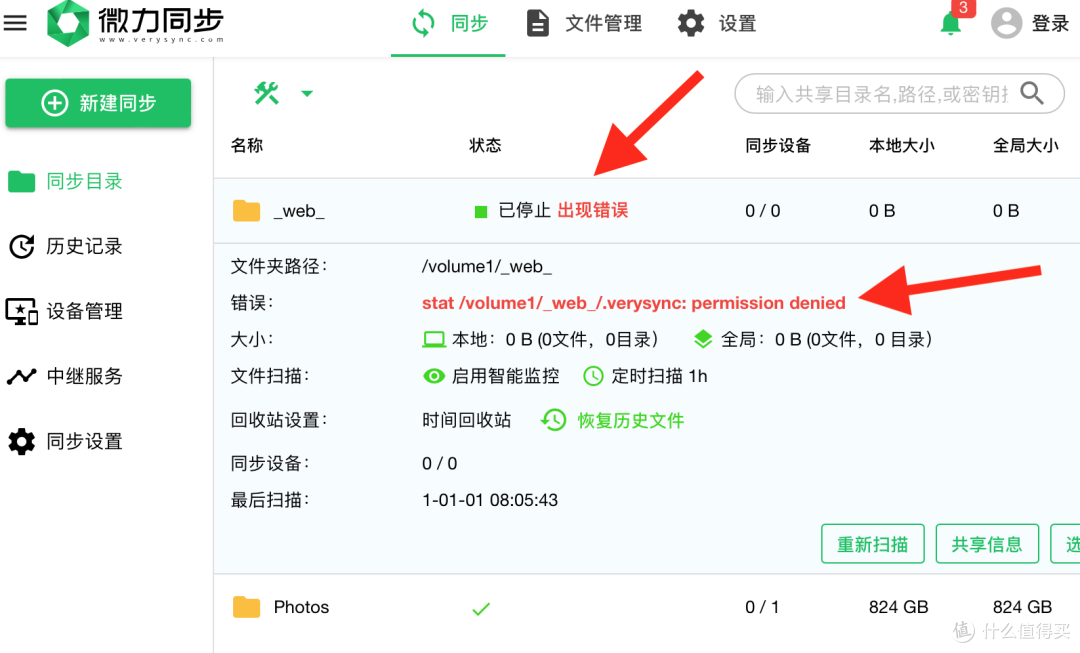
Task: Click the 恢复历史文件 link
Action: click(632, 420)
